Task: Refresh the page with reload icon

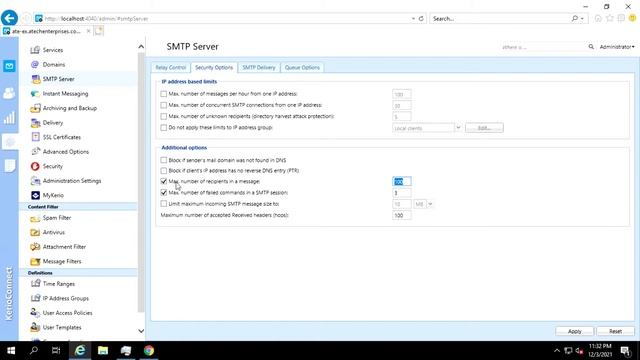Action: pos(421,18)
